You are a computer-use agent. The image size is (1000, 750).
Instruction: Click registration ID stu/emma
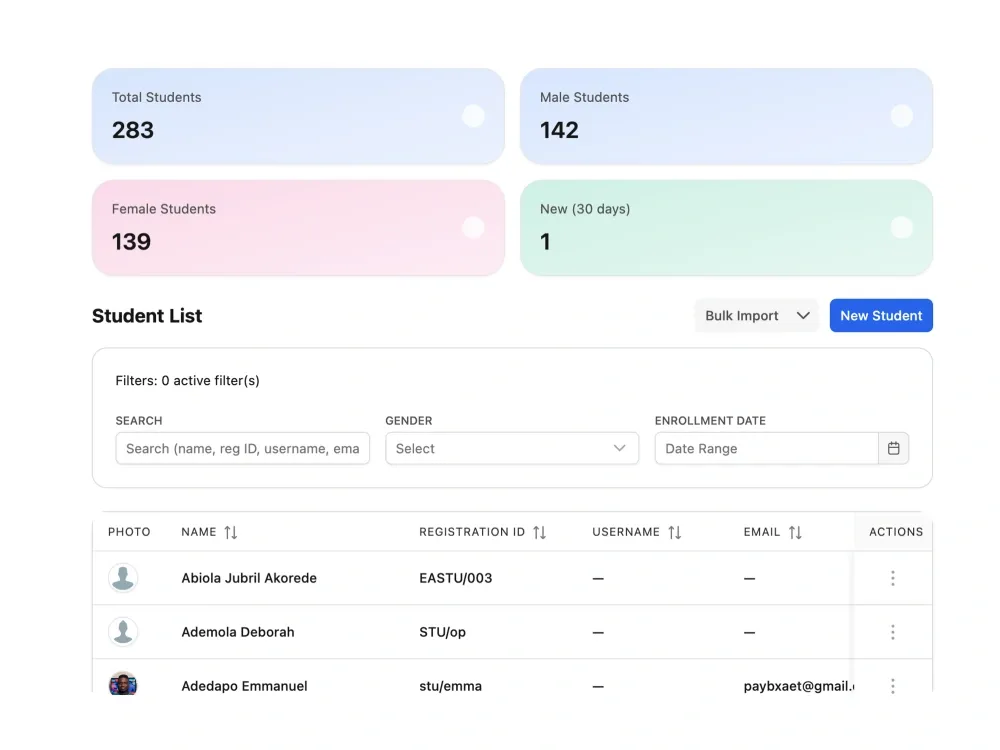pos(450,686)
